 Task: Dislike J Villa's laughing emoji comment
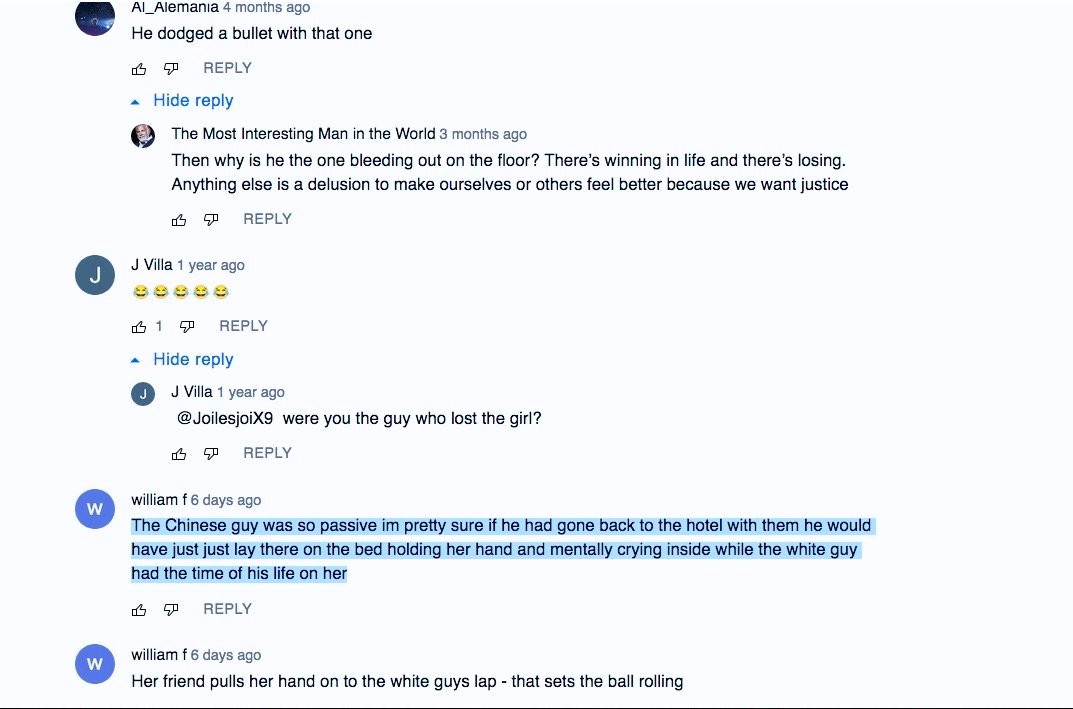click(x=187, y=327)
